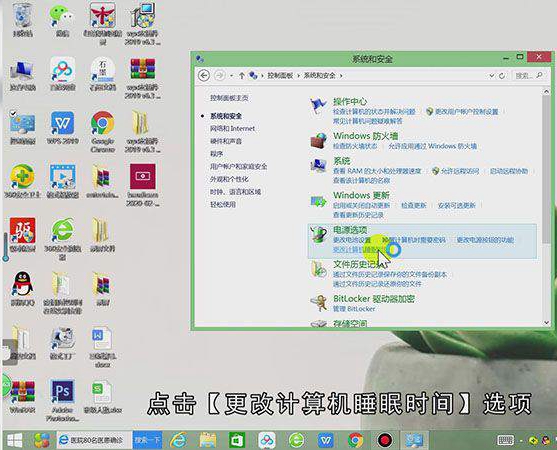
Task: Select 网络和 Internet in the sidebar
Action: (x=233, y=129)
